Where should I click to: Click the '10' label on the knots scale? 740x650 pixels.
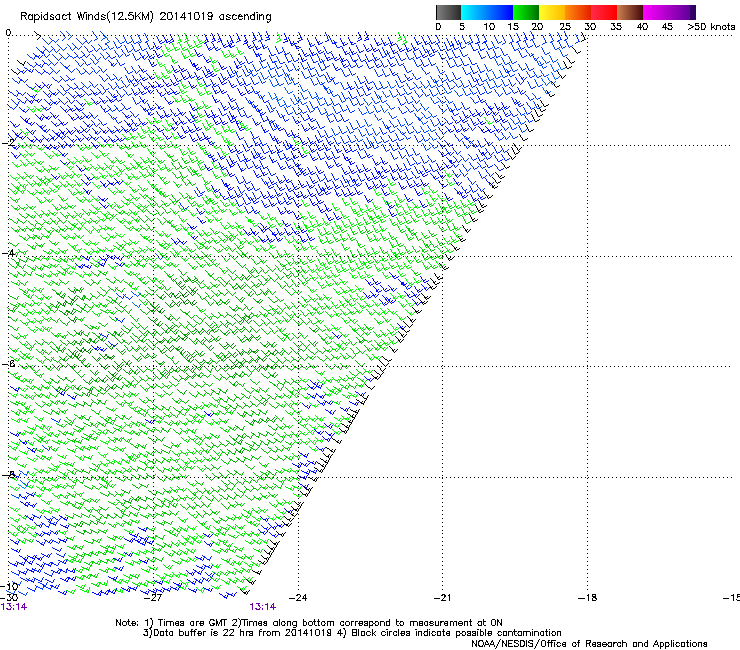coord(489,27)
